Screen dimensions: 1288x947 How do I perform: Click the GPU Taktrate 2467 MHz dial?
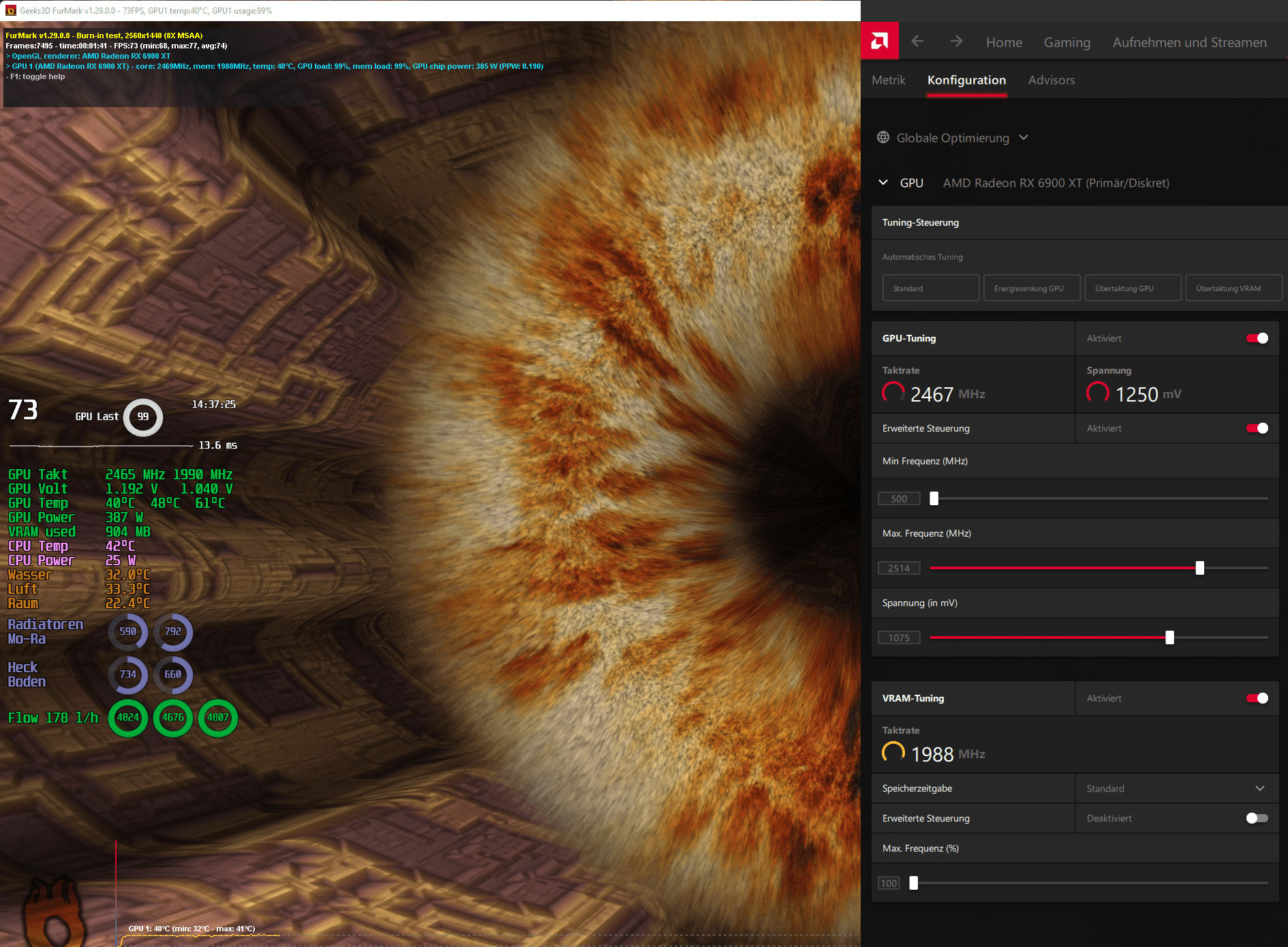click(893, 393)
